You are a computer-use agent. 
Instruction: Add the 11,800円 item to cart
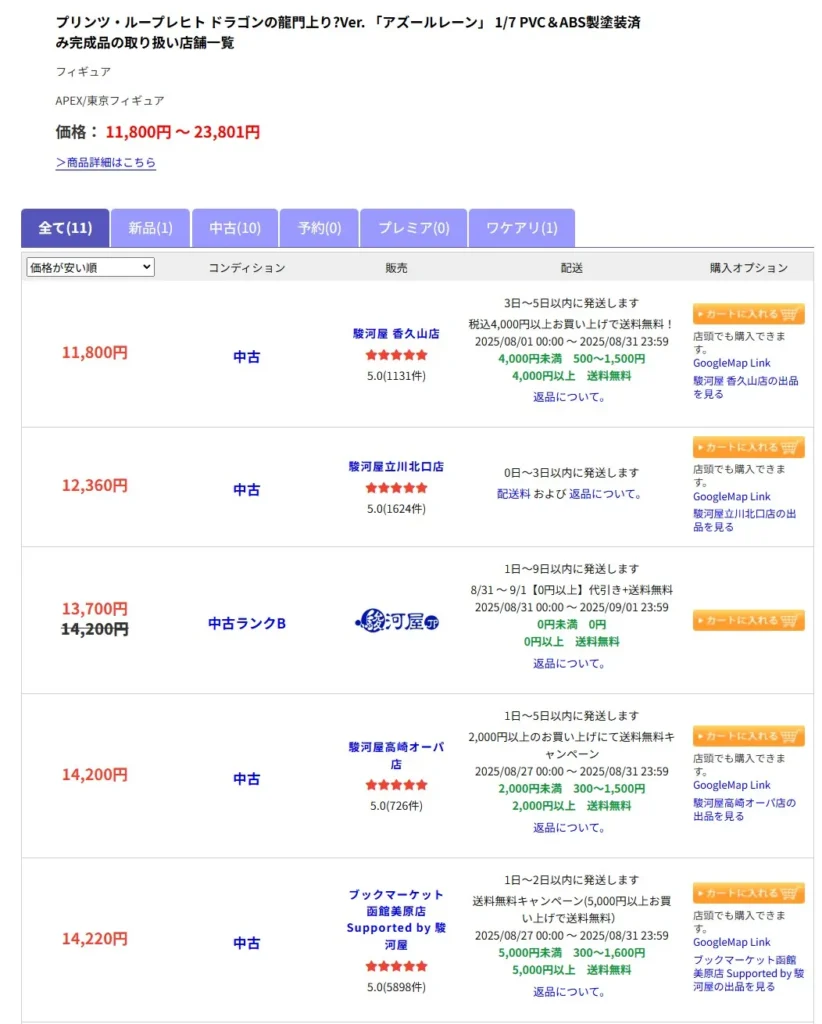point(748,314)
